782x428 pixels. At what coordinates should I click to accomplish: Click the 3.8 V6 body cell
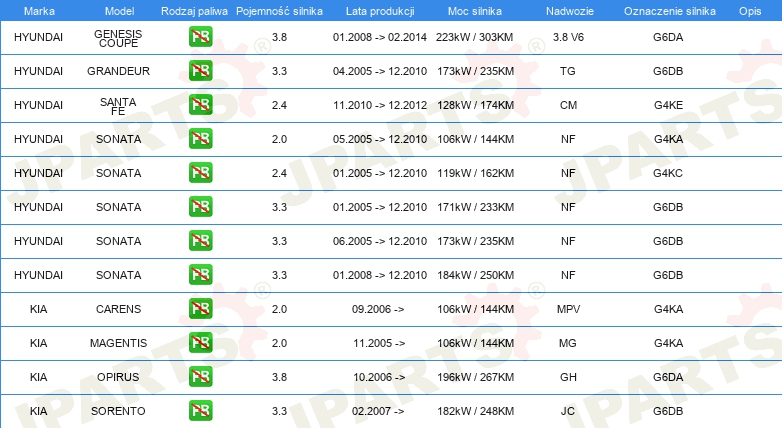[568, 37]
